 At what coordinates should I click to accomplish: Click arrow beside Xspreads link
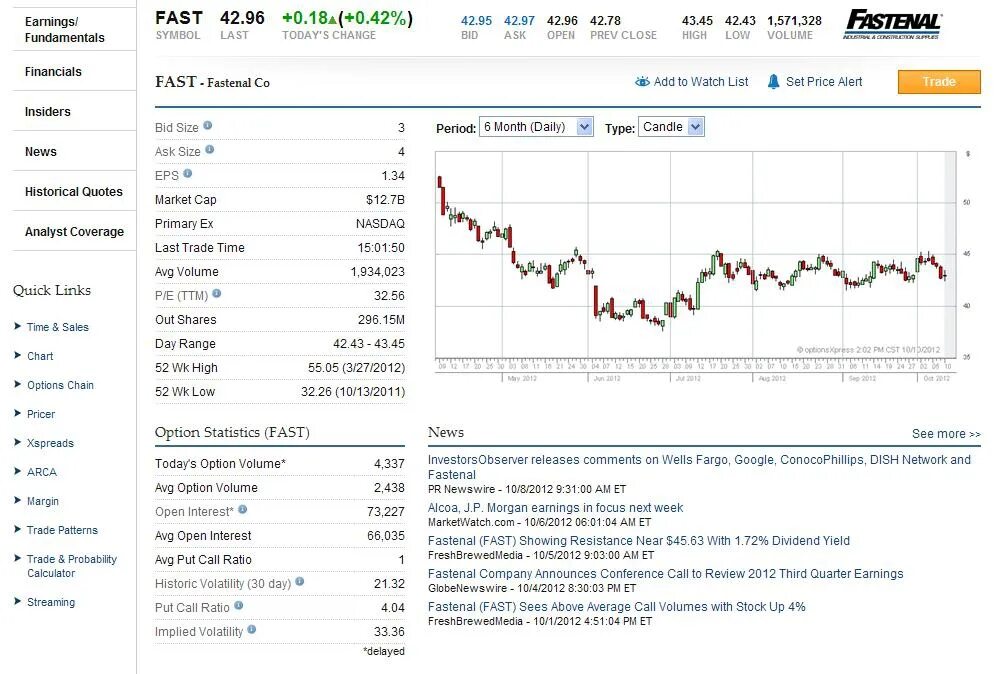(x=18, y=442)
